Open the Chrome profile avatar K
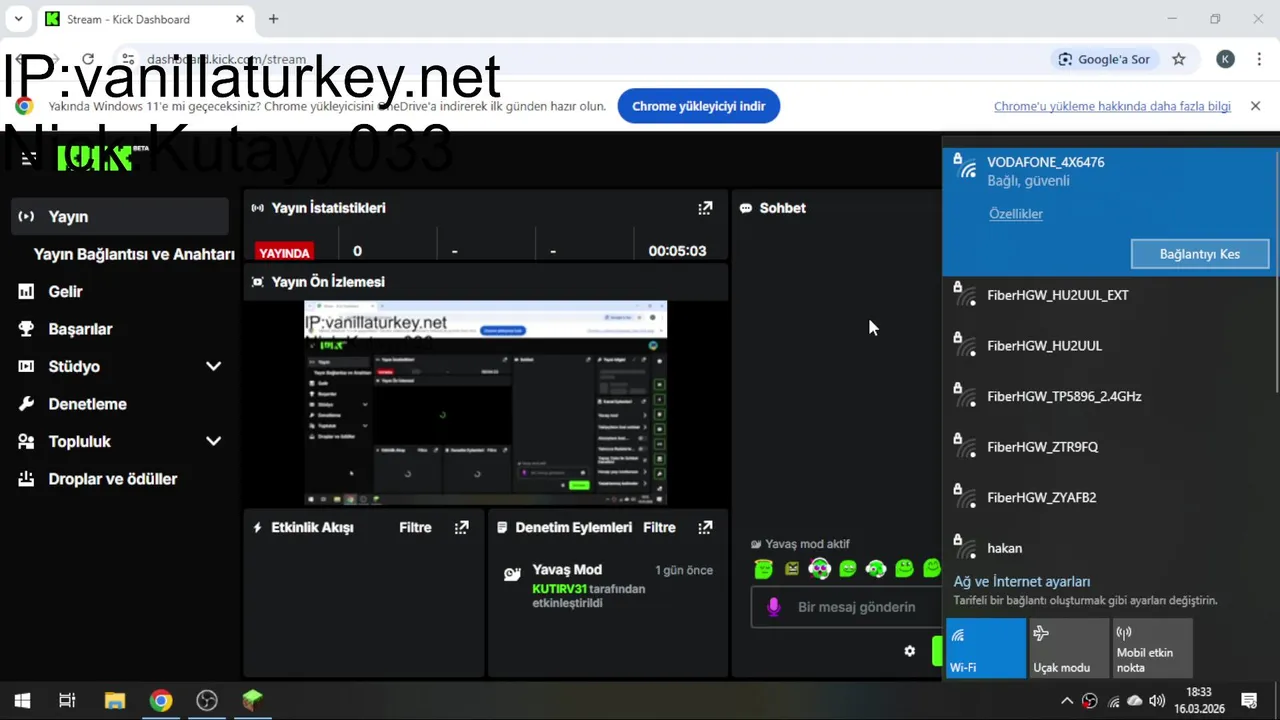Image resolution: width=1280 pixels, height=720 pixels. (1225, 59)
